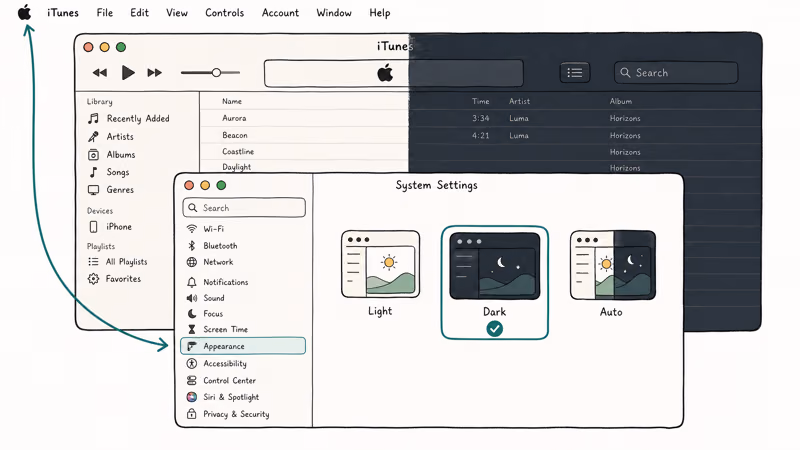
Task: Click the Albums icon in iTunes sidebar
Action: coord(93,154)
